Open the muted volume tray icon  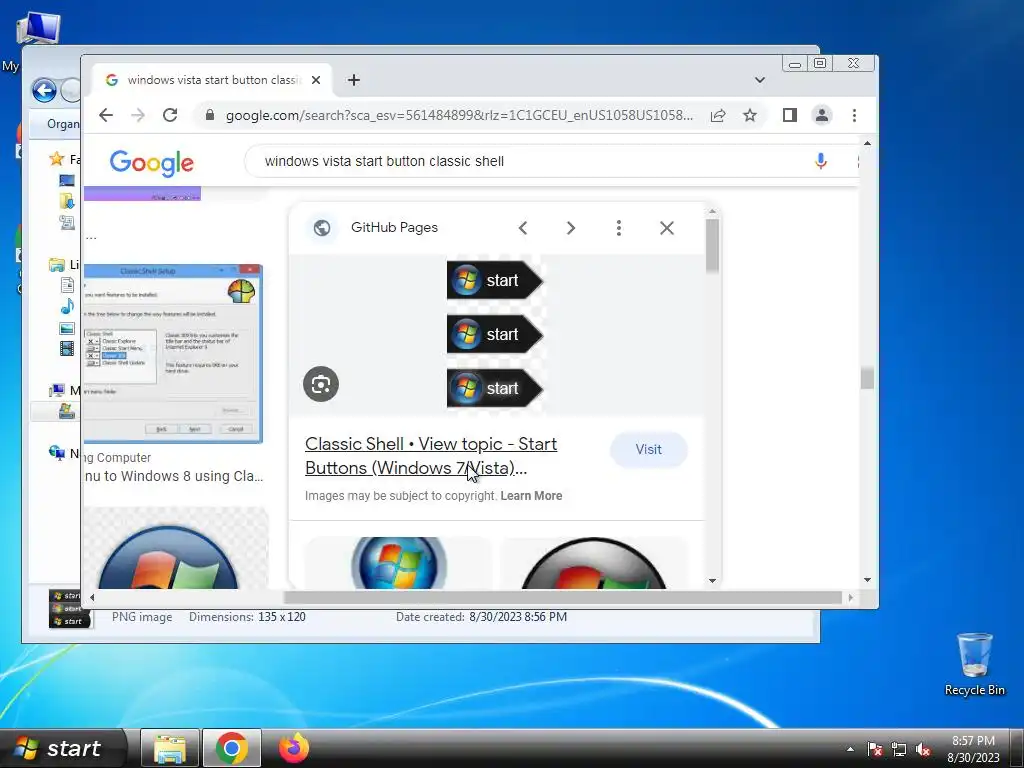(x=923, y=750)
